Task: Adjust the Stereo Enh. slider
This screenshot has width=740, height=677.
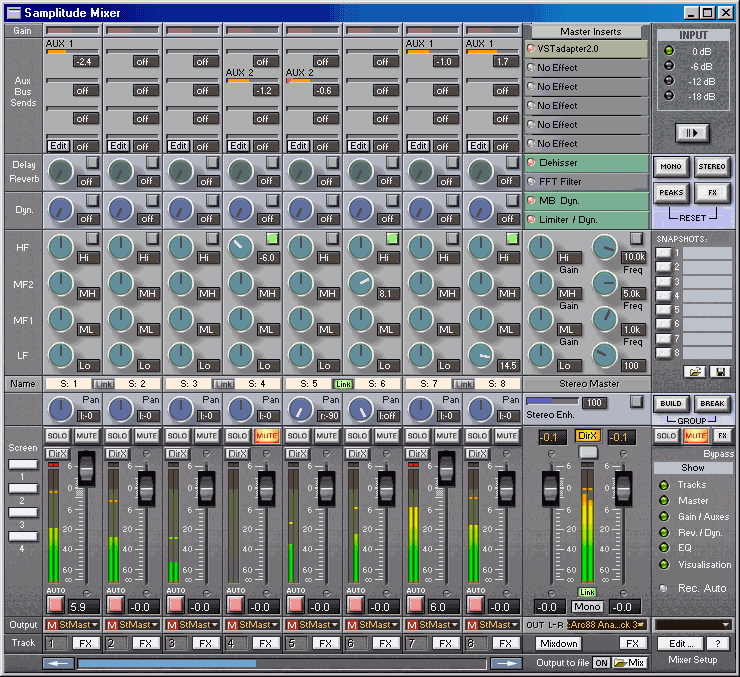Action: [552, 401]
